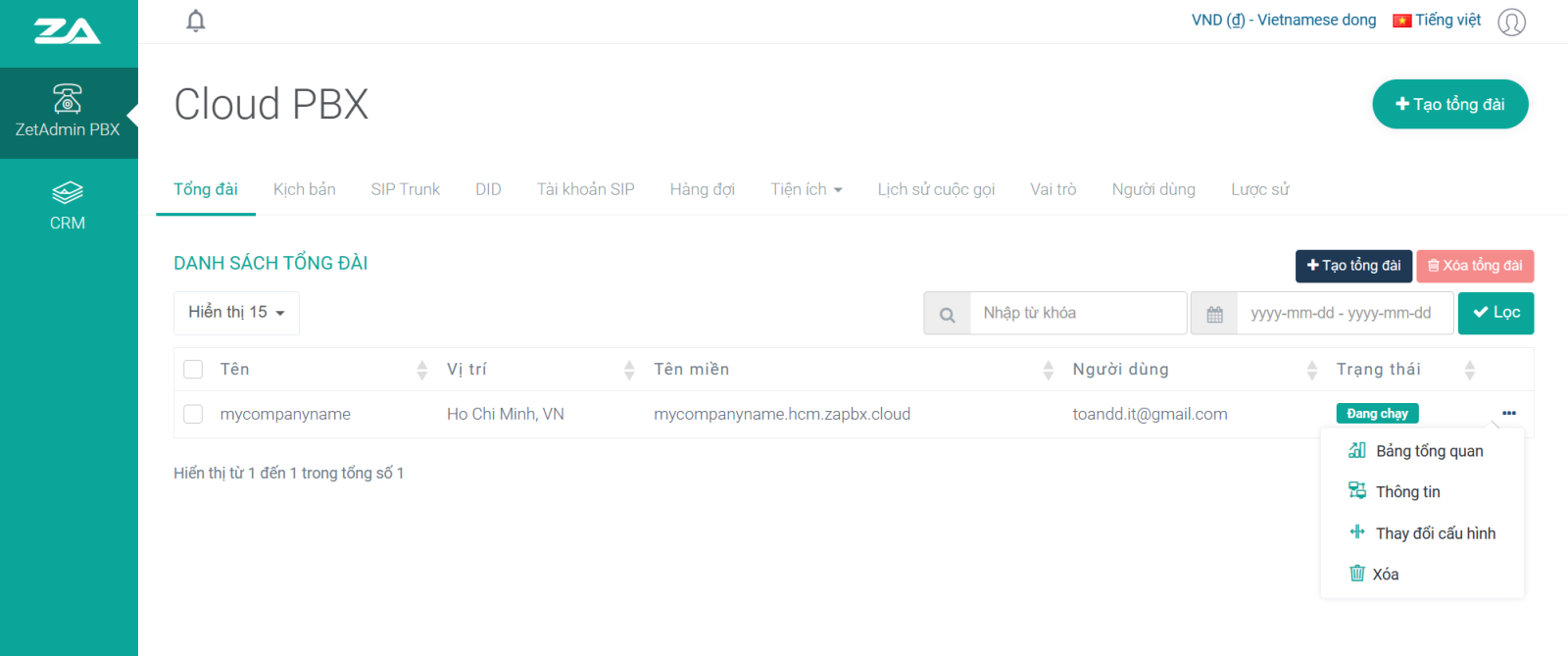Open the Tiếng việt language selector

pos(1437,21)
